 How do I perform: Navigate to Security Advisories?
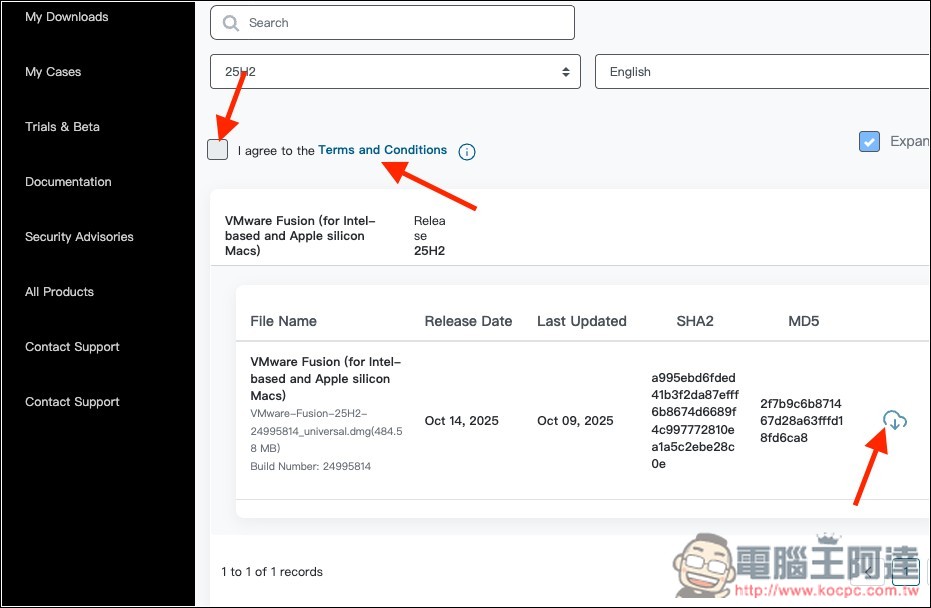click(x=79, y=237)
